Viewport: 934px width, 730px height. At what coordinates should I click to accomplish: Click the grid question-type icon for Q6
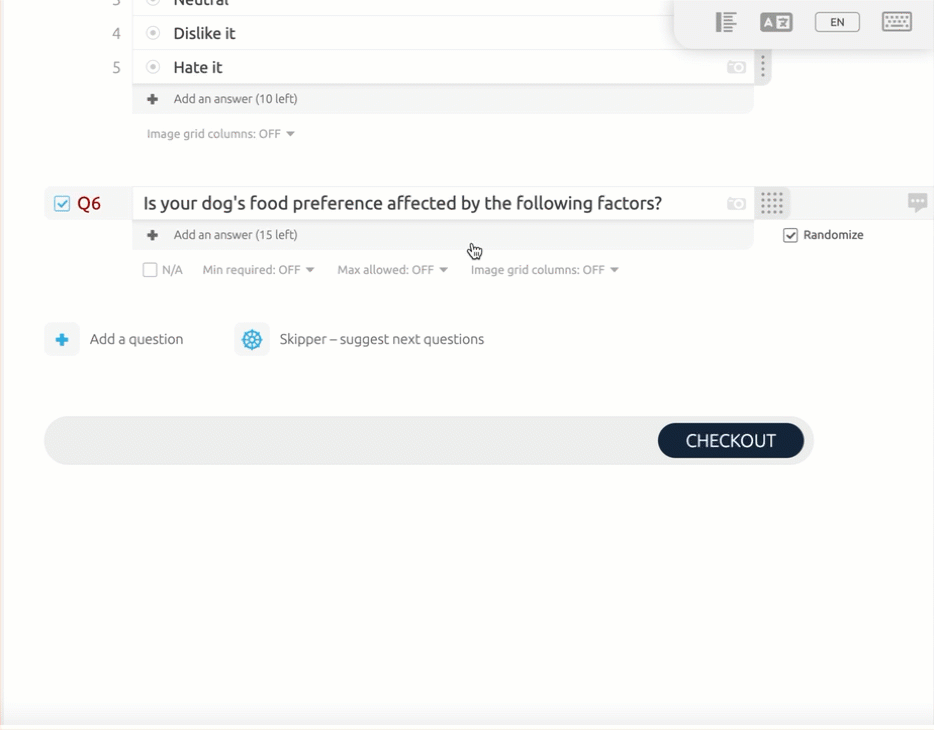pyautogui.click(x=771, y=203)
